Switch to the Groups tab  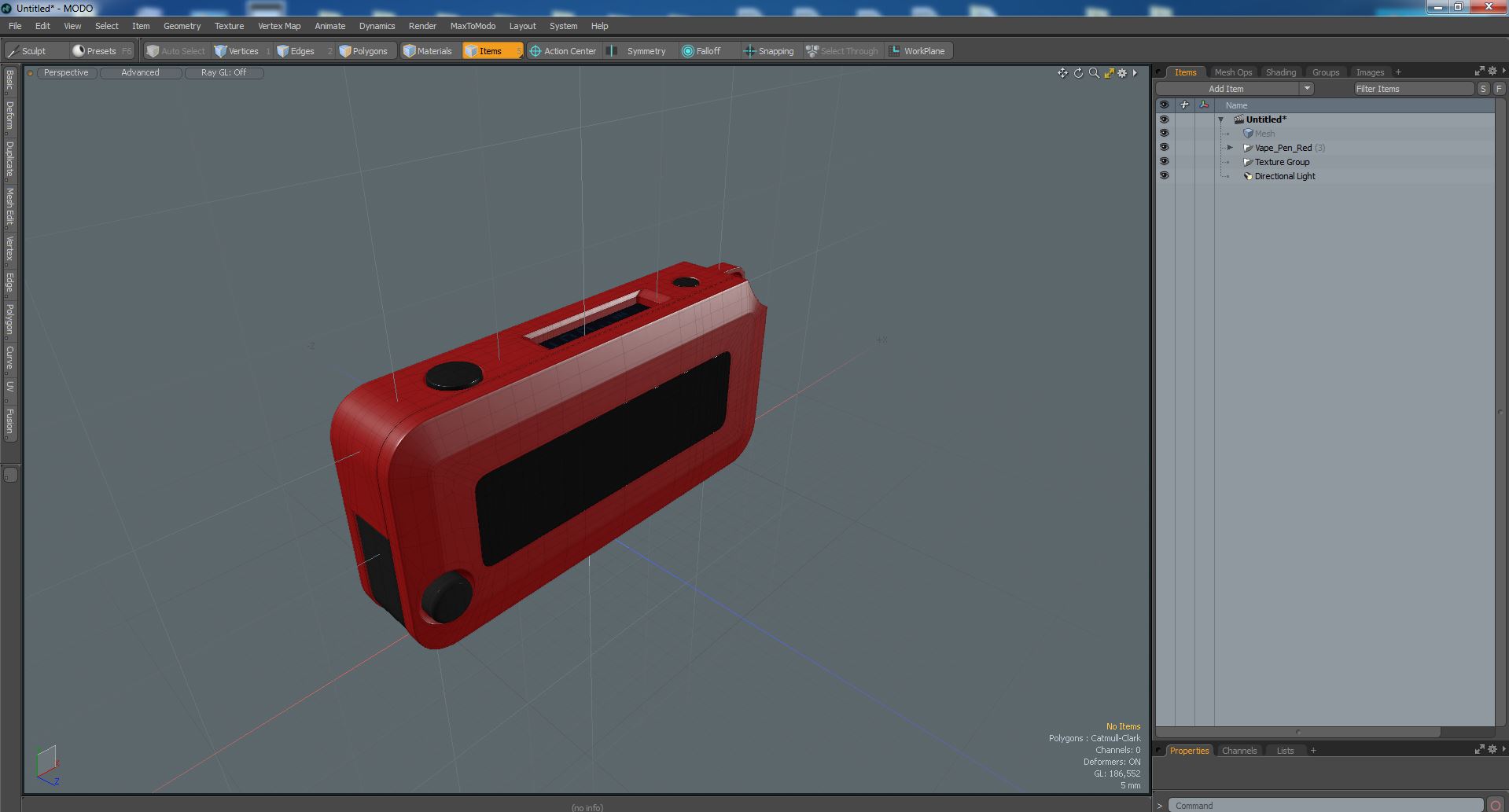(x=1325, y=72)
